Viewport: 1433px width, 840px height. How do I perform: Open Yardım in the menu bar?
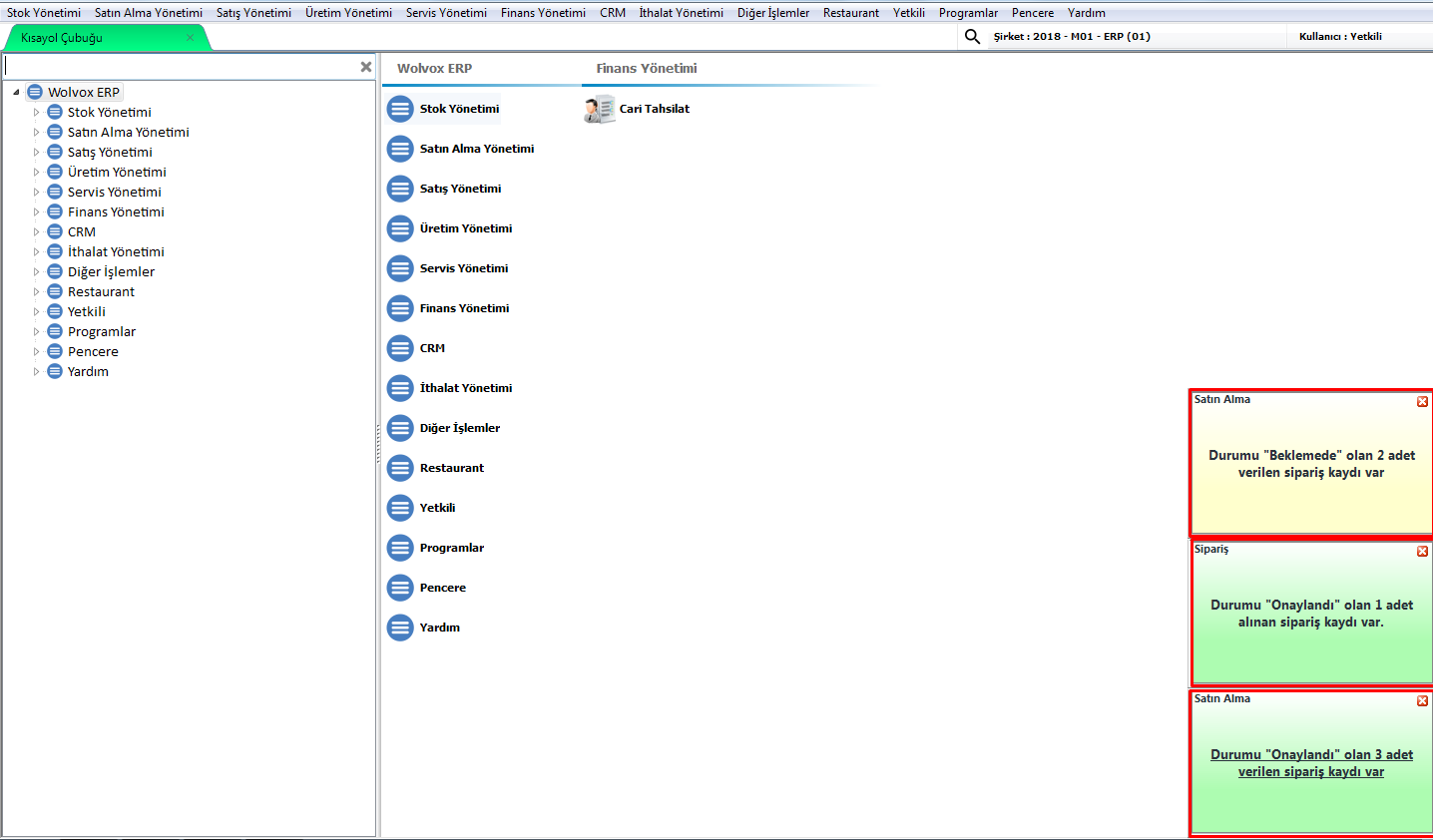(1087, 13)
